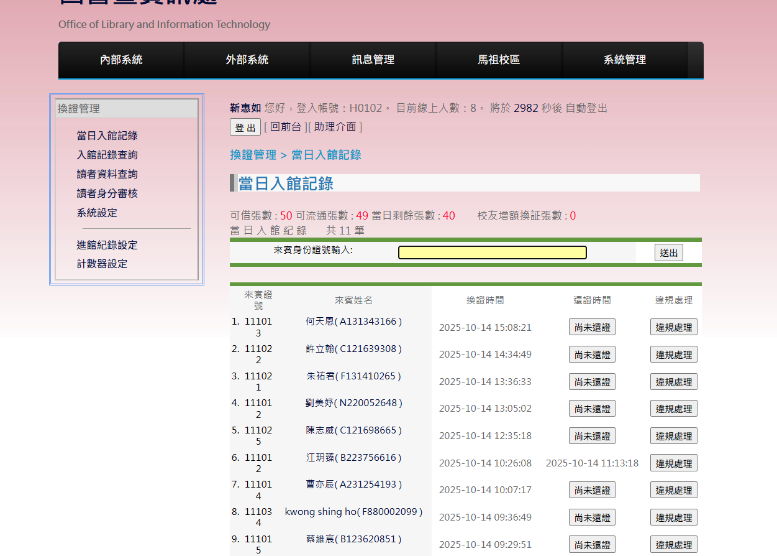
Task: Open 進館紀錄設定 sidebar link
Action: click(x=107, y=245)
